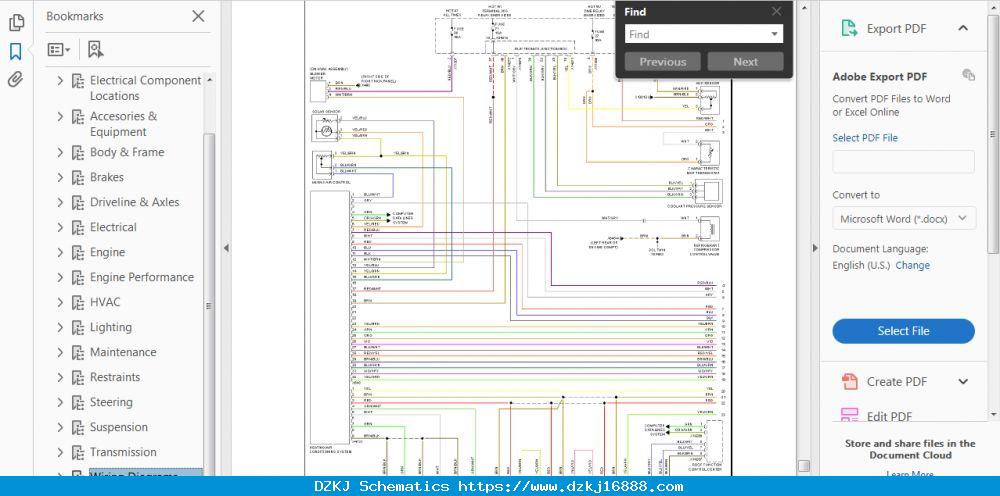1000x496 pixels.
Task: Click the find current bookmark icon
Action: tap(96, 50)
